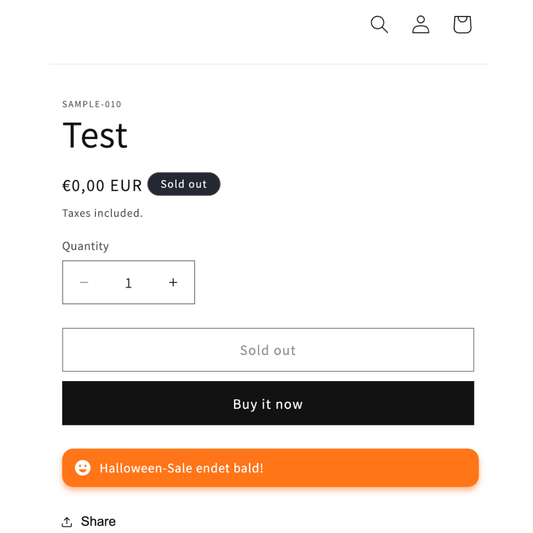Open the shopping bag cart icon
The width and height of the screenshot is (533, 533).
[462, 24]
